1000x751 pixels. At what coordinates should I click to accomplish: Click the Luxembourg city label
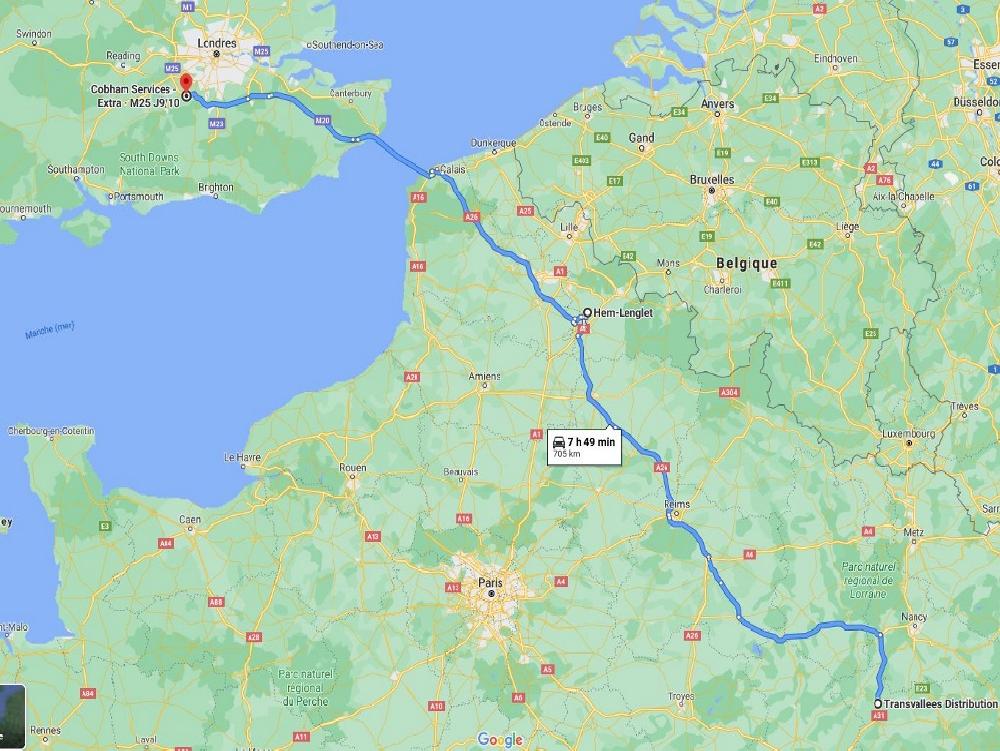click(909, 434)
